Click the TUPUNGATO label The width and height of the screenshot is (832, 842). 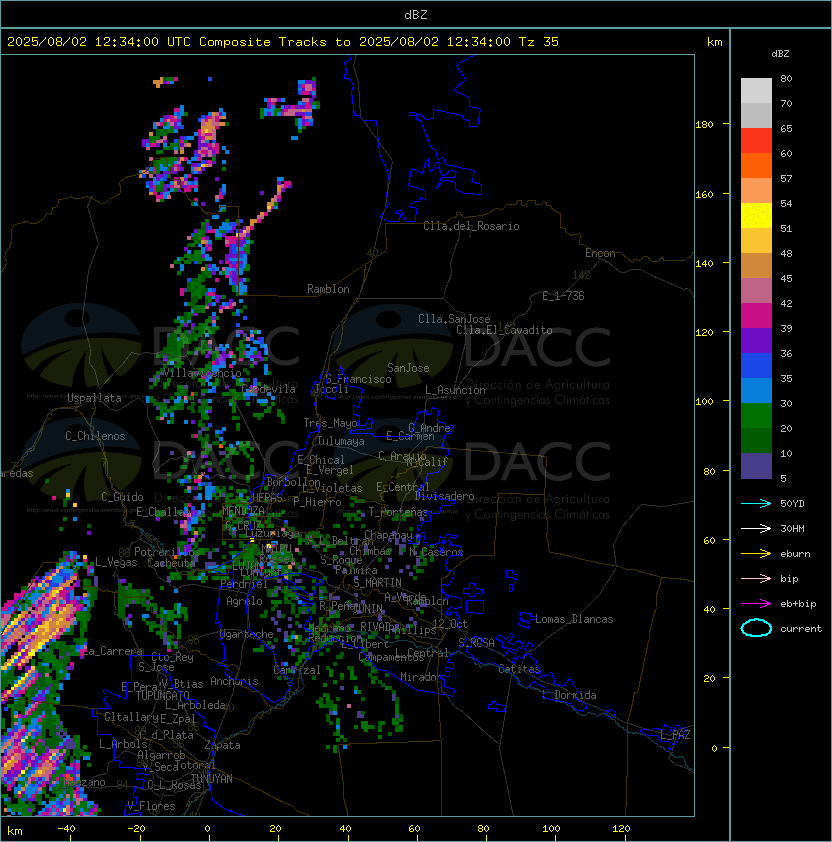click(x=162, y=695)
